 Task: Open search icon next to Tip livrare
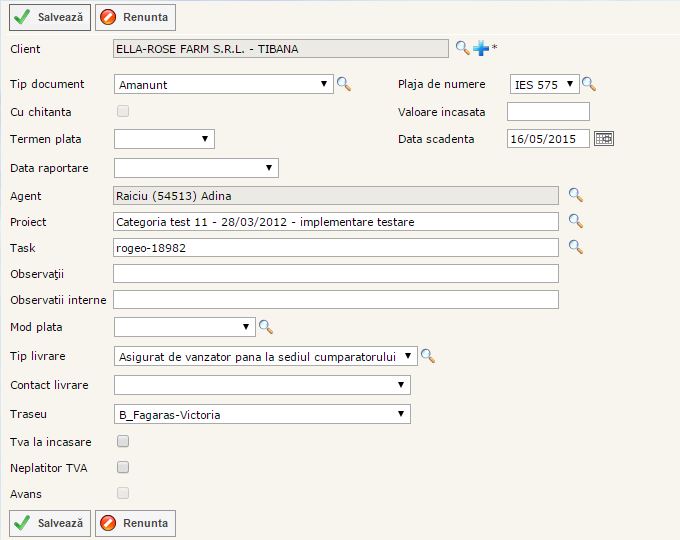tap(428, 356)
